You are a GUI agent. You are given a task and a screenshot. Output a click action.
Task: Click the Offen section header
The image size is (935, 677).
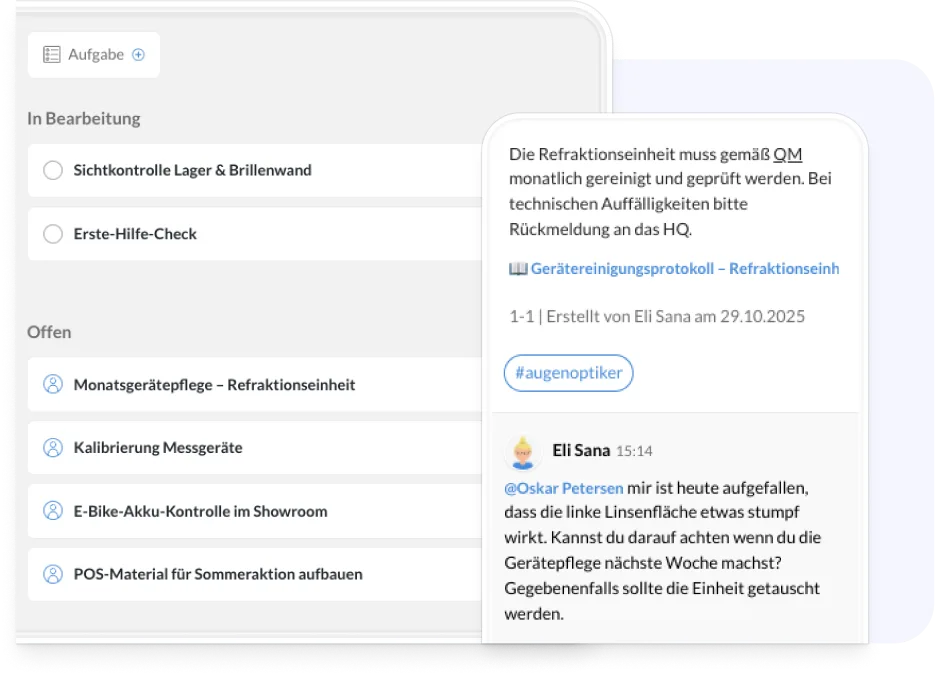click(x=49, y=332)
